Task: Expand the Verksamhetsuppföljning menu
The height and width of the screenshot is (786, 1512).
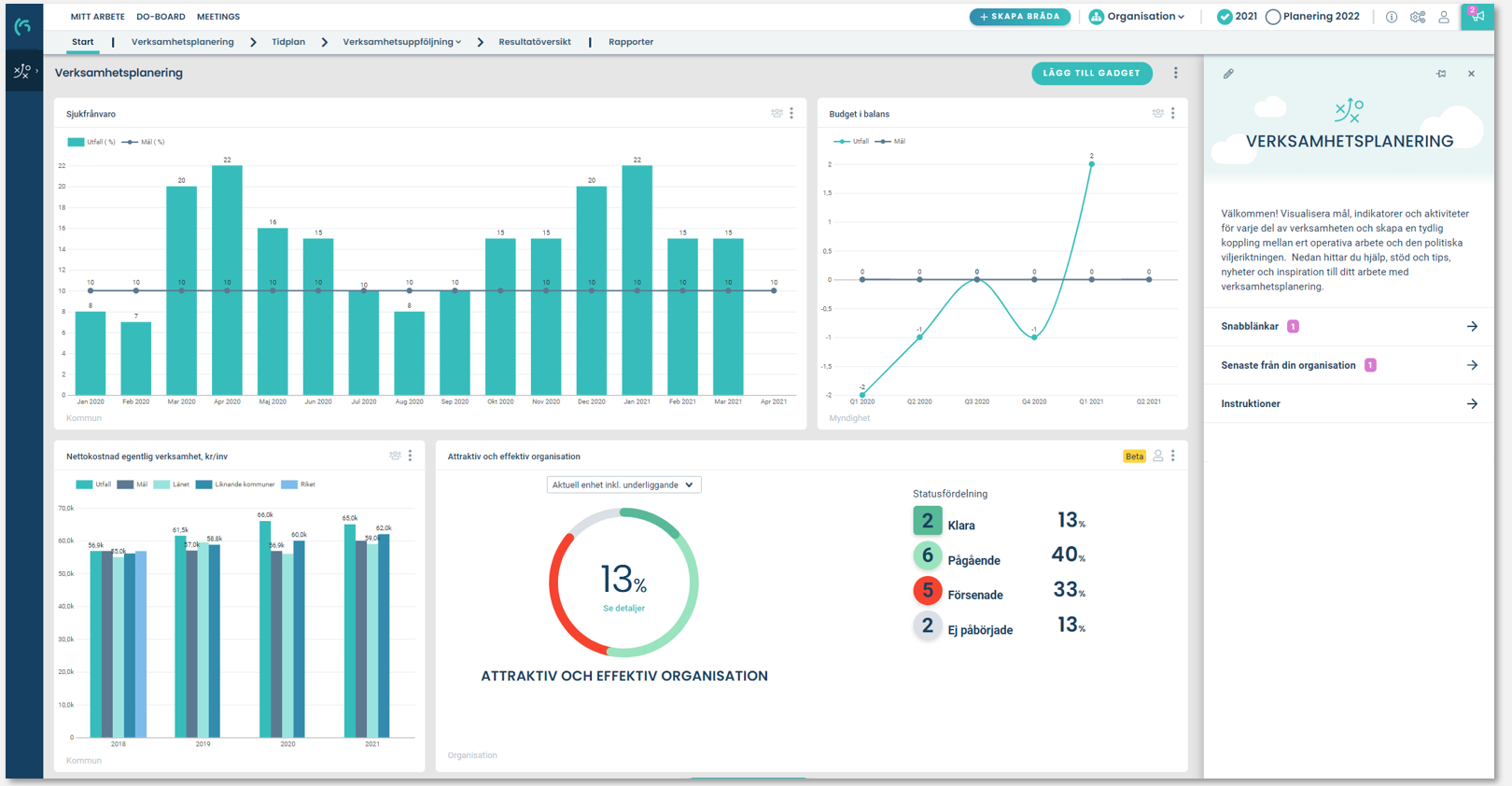Action: [x=401, y=42]
